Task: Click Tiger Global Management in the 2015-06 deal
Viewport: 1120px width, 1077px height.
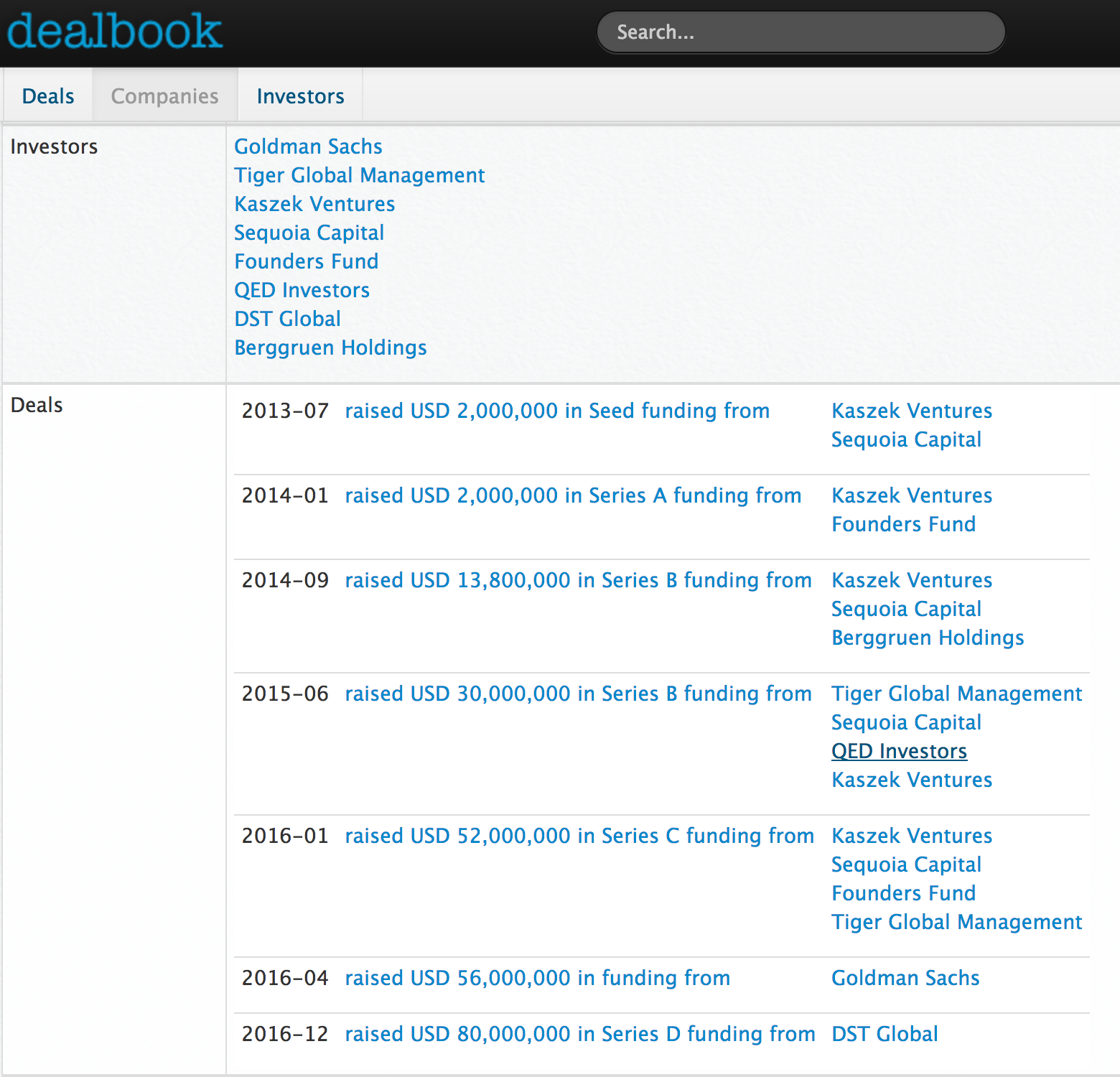Action: [x=956, y=694]
